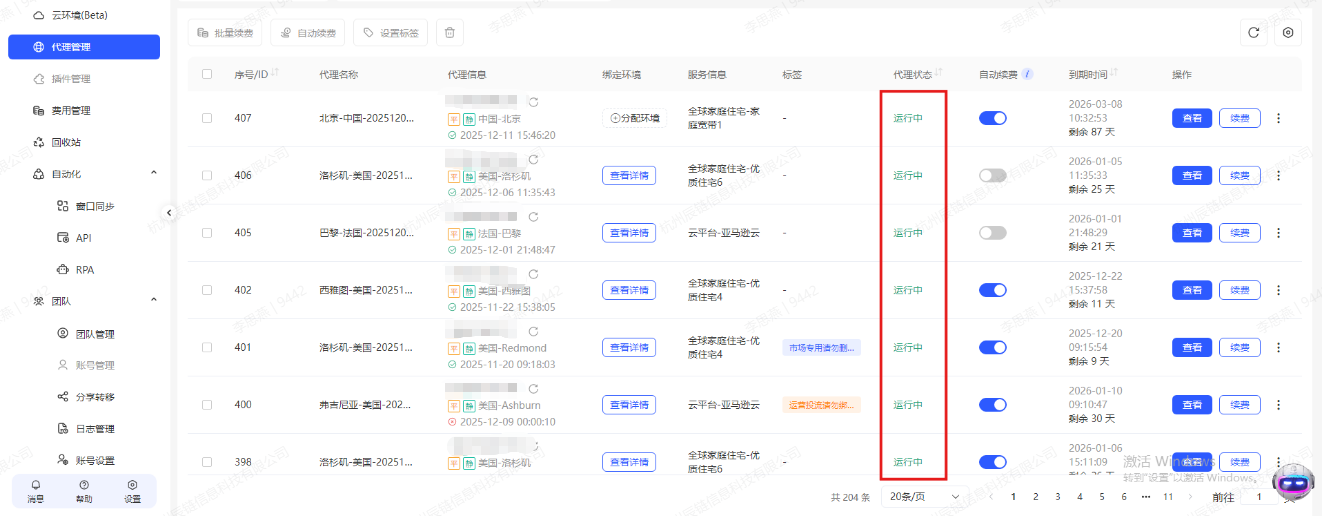Screen dimensions: 1322x516
Task: Sort by 代理状态 column arrows
Action: [x=939, y=73]
